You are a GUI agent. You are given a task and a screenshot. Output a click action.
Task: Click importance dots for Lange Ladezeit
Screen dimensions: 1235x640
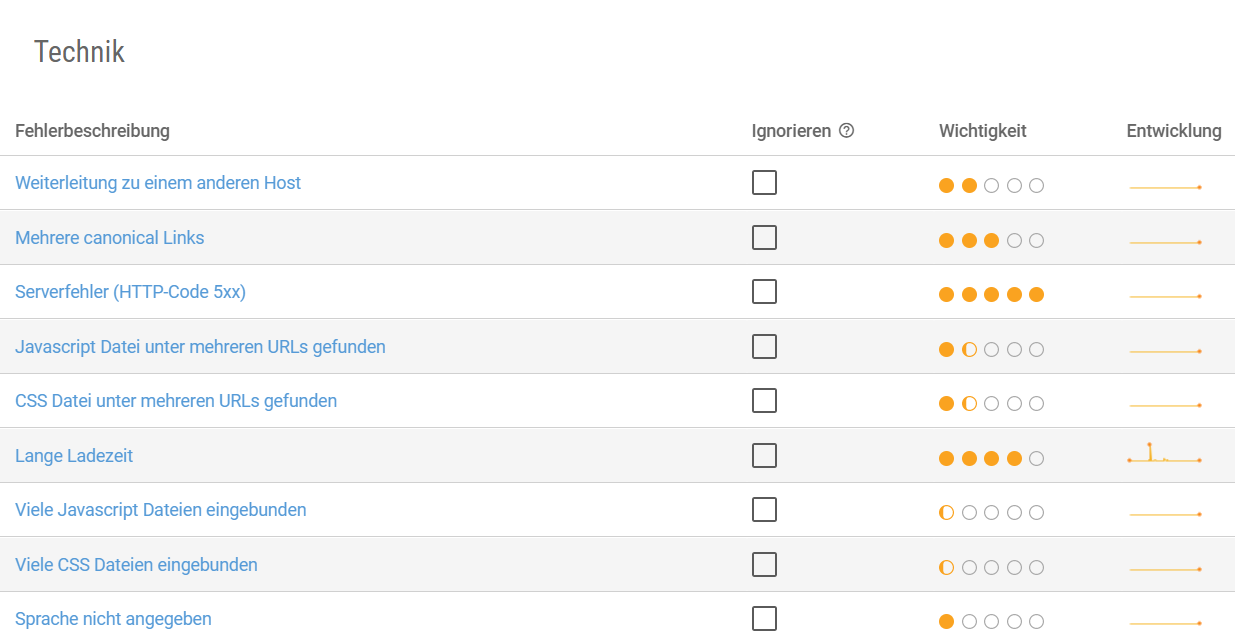pos(991,458)
